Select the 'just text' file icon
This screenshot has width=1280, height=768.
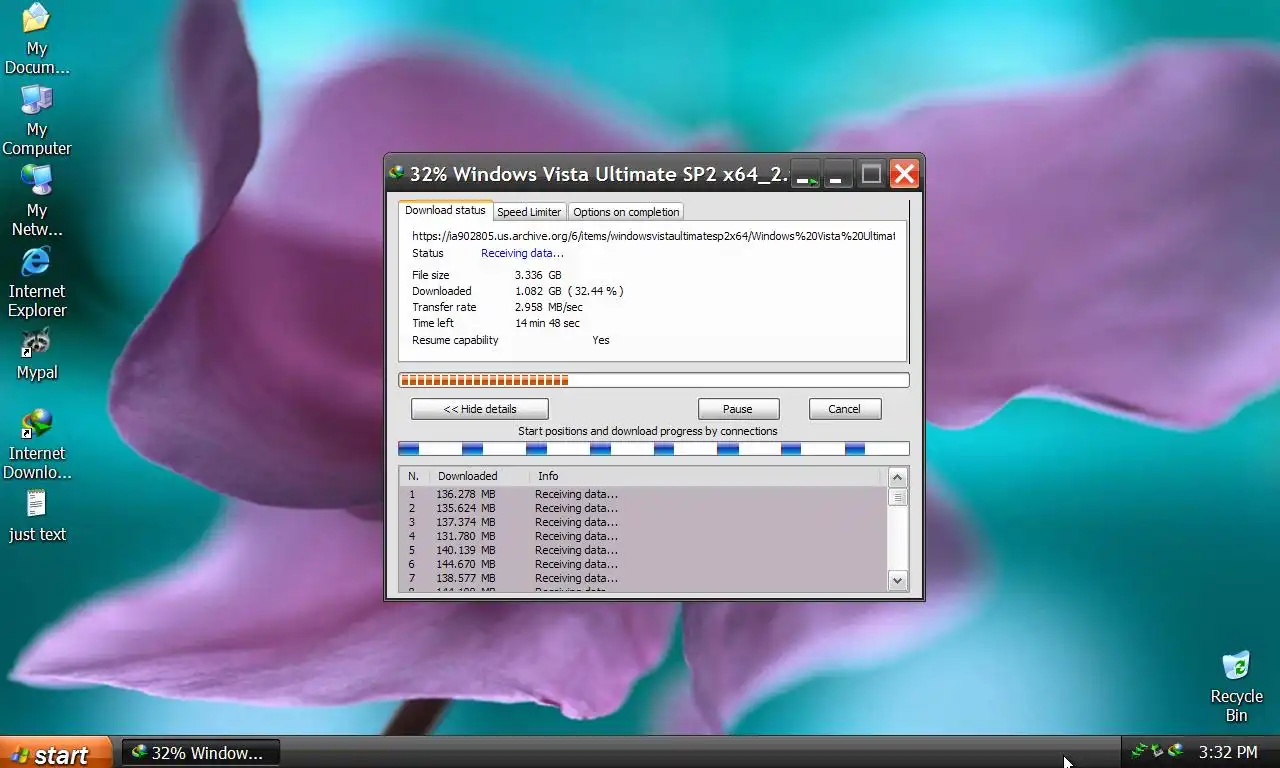coord(36,516)
